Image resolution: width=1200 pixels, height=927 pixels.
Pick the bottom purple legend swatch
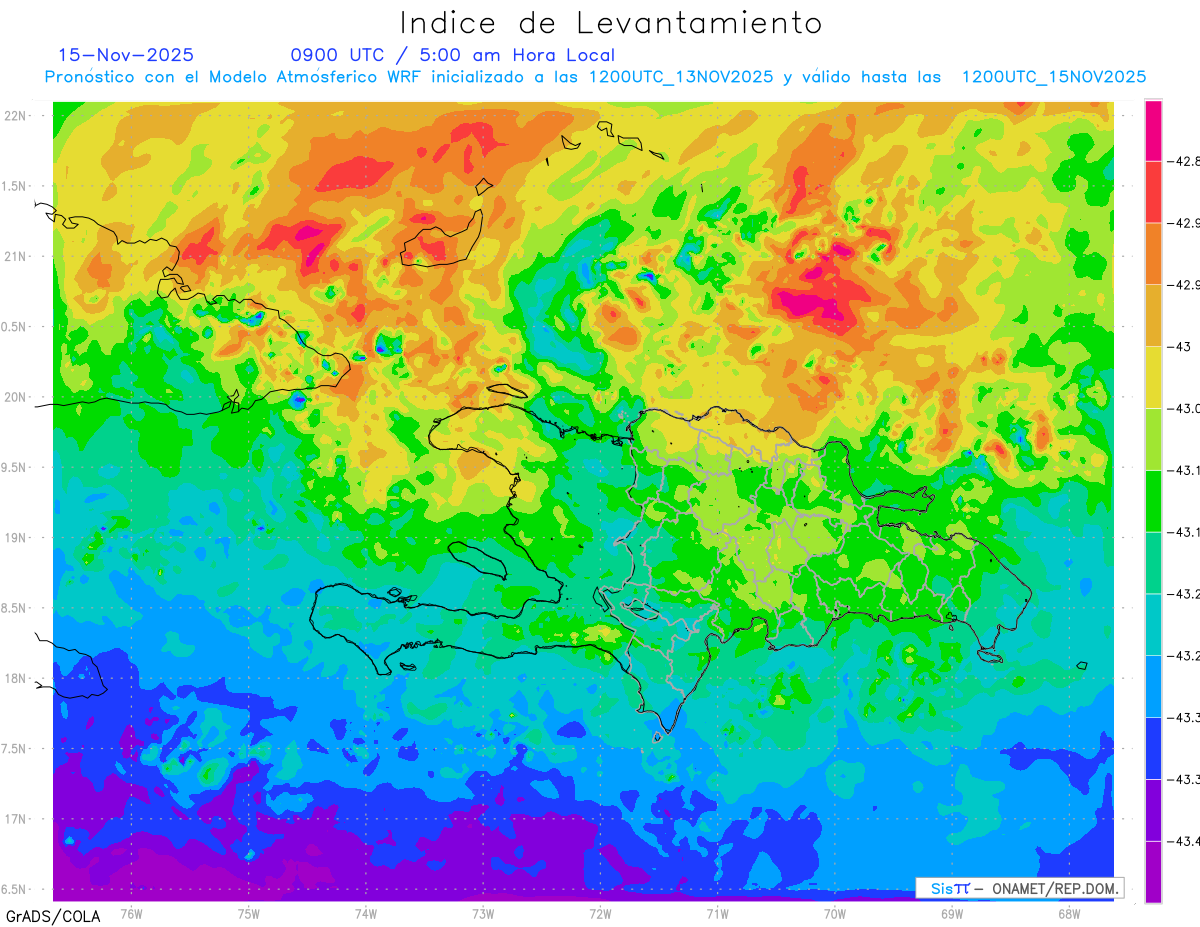(x=1153, y=871)
